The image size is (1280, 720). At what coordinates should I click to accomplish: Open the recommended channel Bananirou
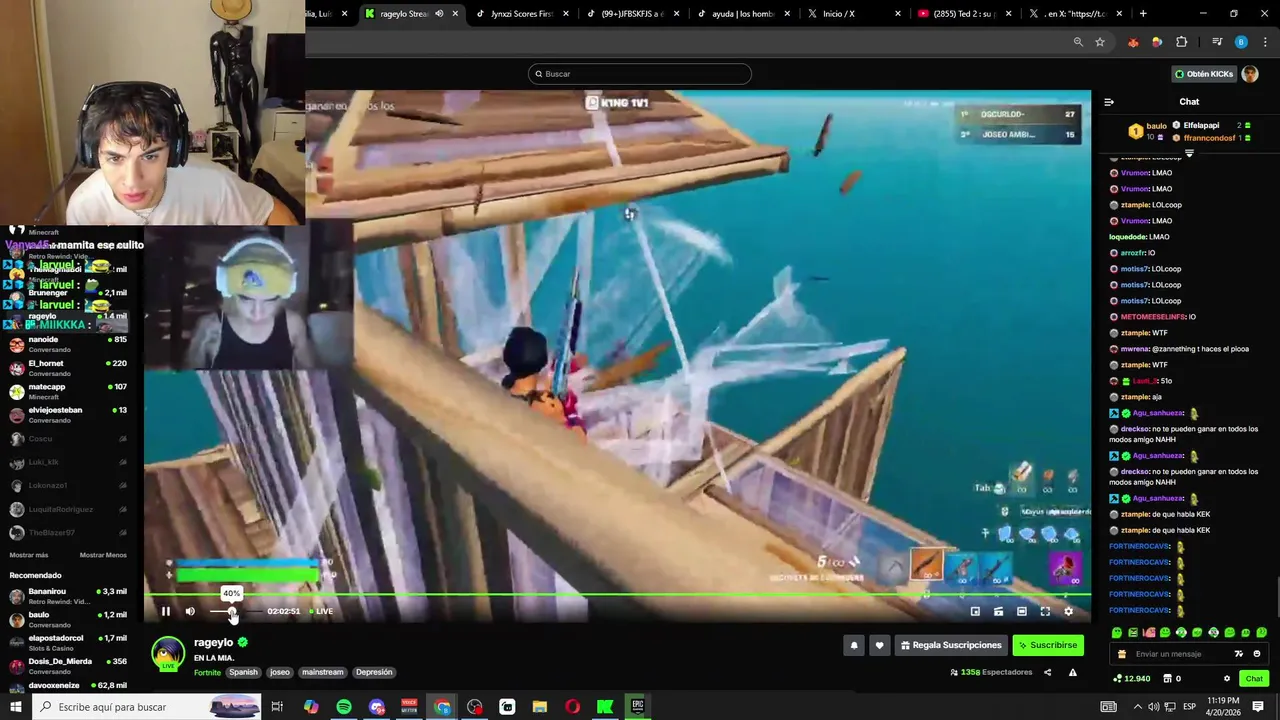point(68,596)
